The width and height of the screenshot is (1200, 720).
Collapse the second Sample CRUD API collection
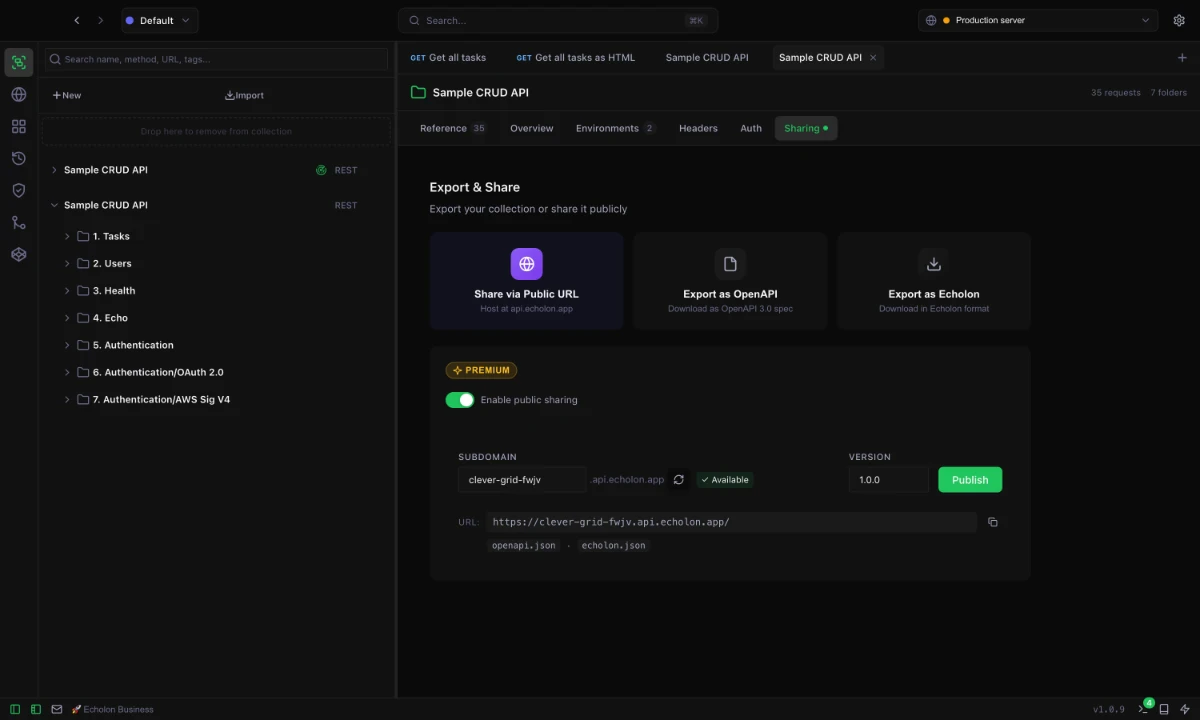[x=54, y=205]
